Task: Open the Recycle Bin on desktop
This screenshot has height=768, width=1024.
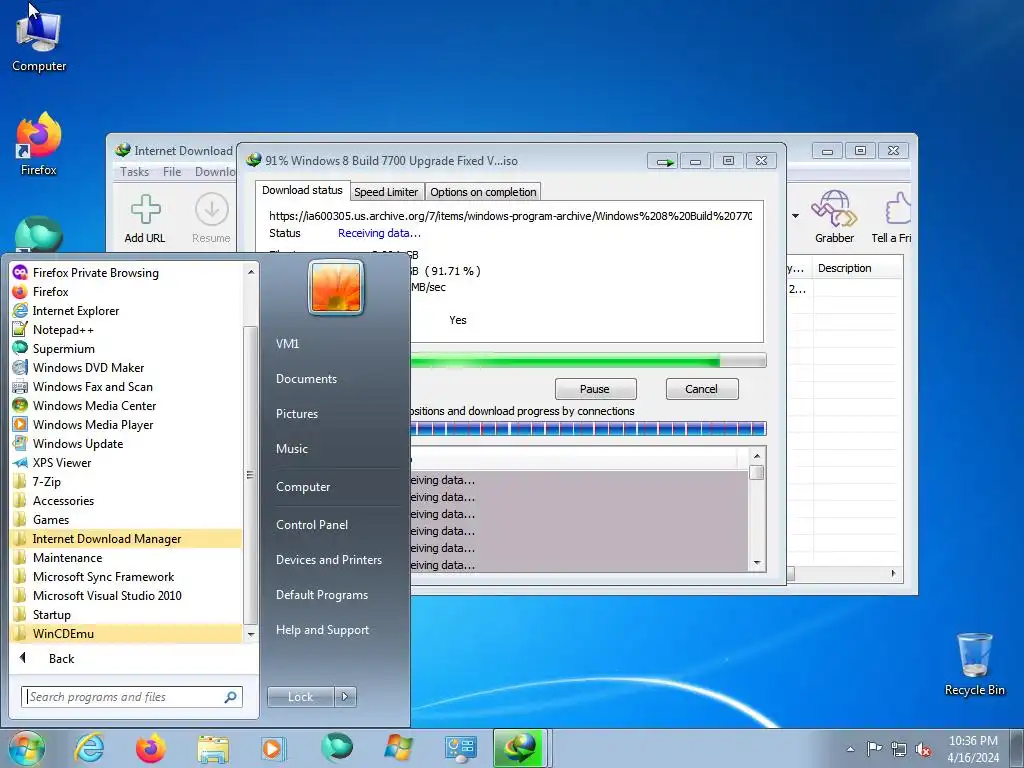Action: coord(974,664)
